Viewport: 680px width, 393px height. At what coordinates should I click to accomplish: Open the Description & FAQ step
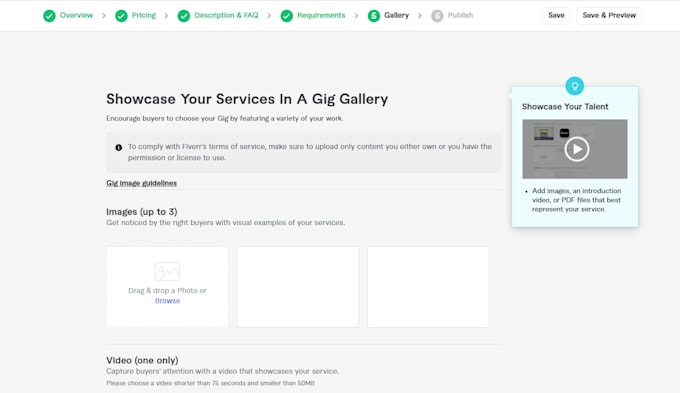(226, 15)
